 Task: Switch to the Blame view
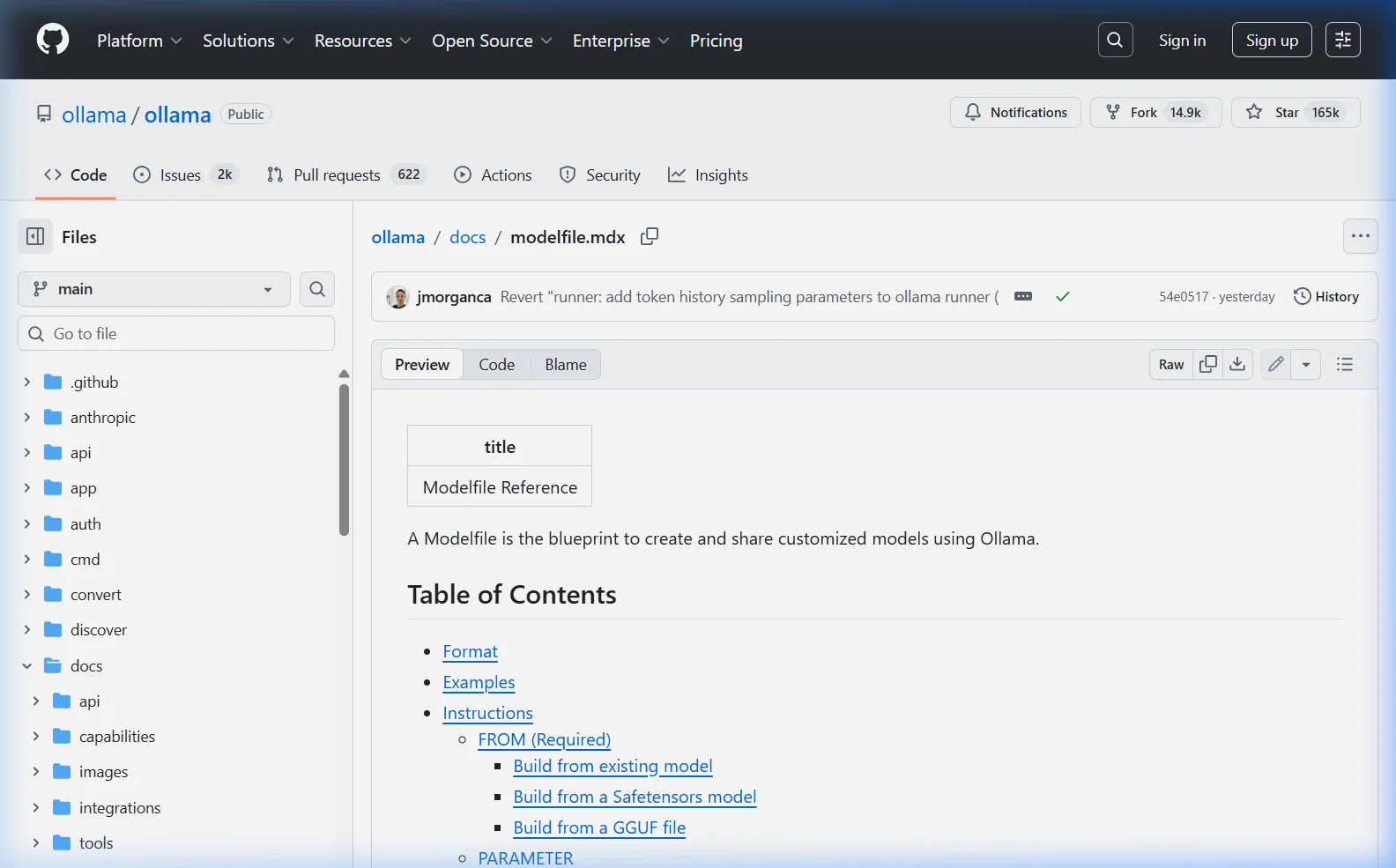coord(566,364)
